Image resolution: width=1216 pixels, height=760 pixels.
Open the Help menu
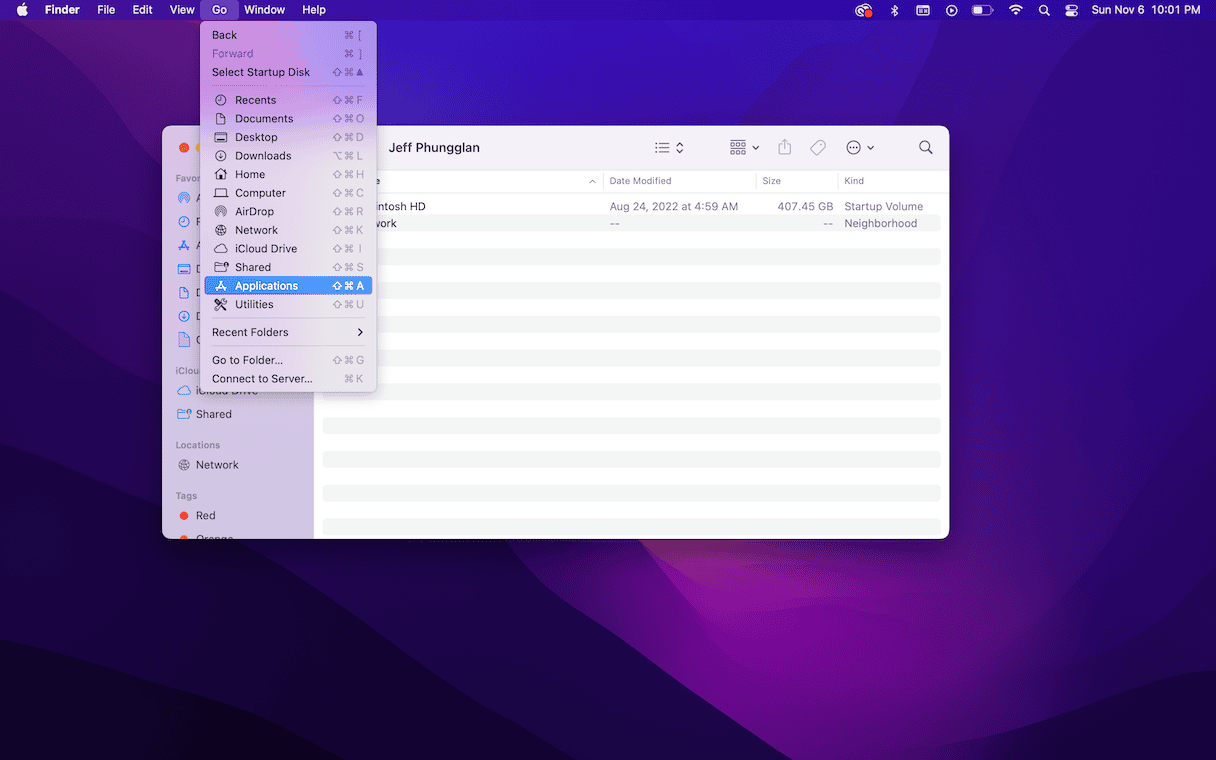pyautogui.click(x=314, y=10)
